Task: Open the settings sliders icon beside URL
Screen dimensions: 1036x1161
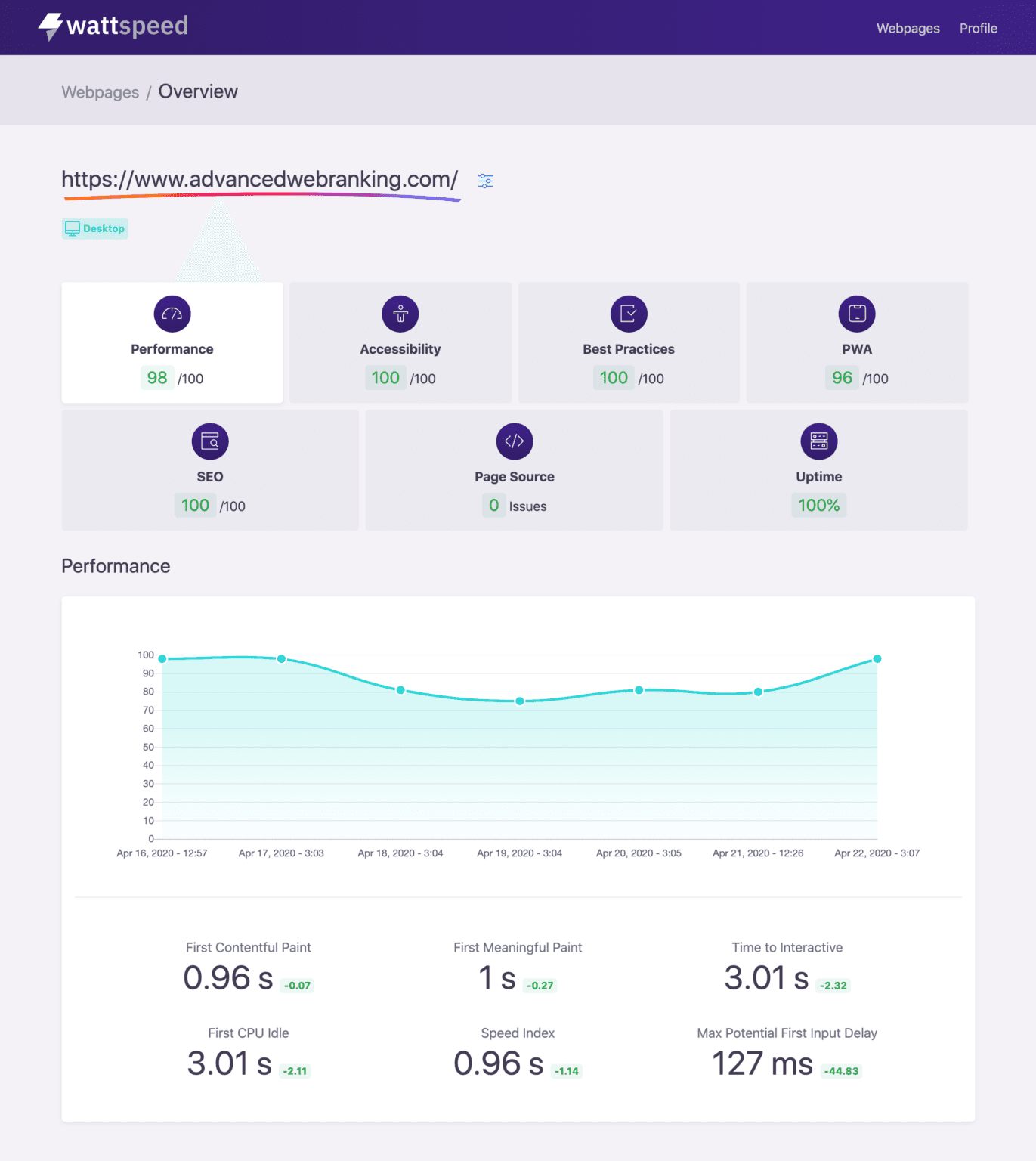Action: pyautogui.click(x=485, y=181)
